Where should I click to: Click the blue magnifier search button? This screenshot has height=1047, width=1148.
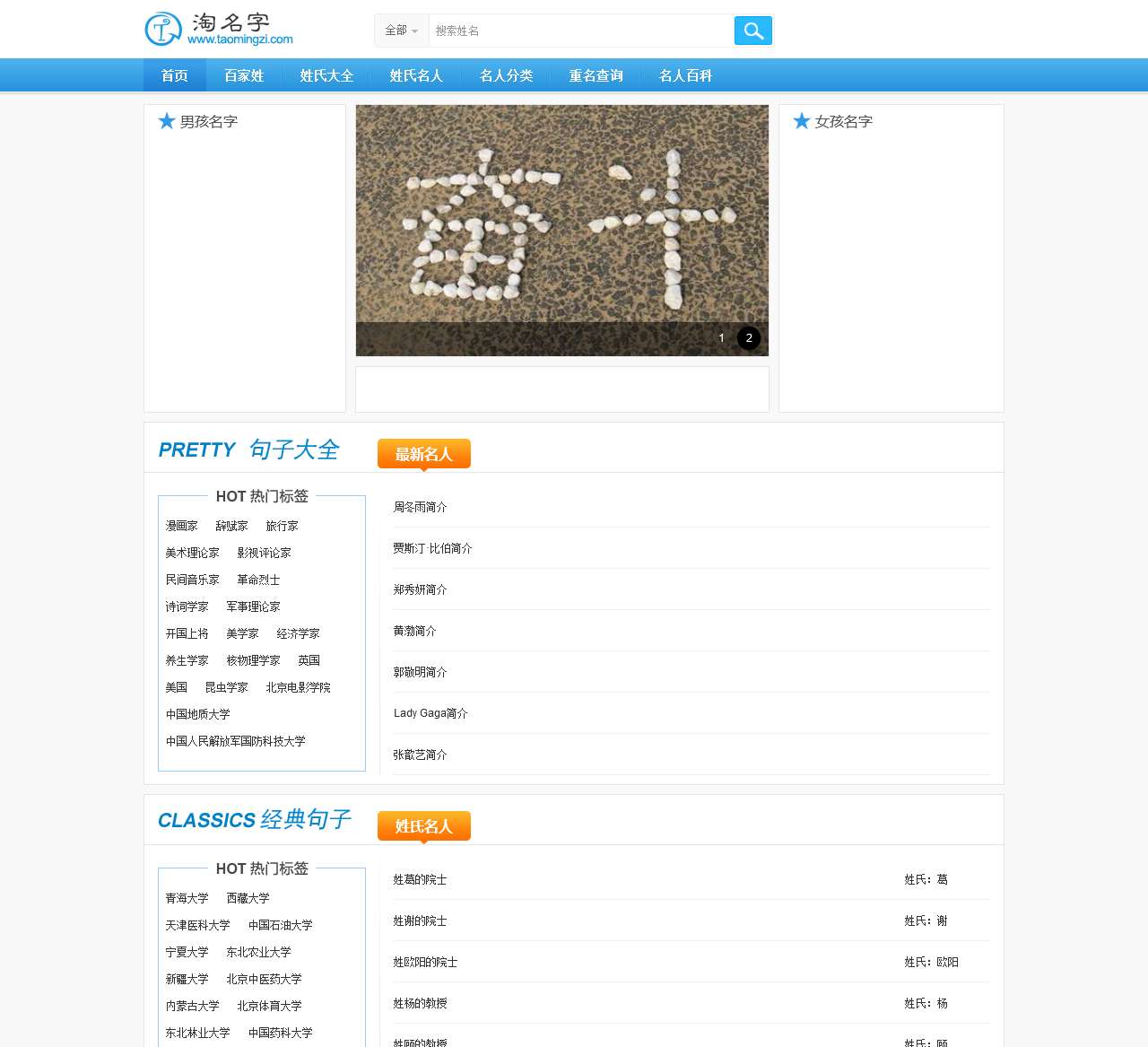(x=753, y=31)
